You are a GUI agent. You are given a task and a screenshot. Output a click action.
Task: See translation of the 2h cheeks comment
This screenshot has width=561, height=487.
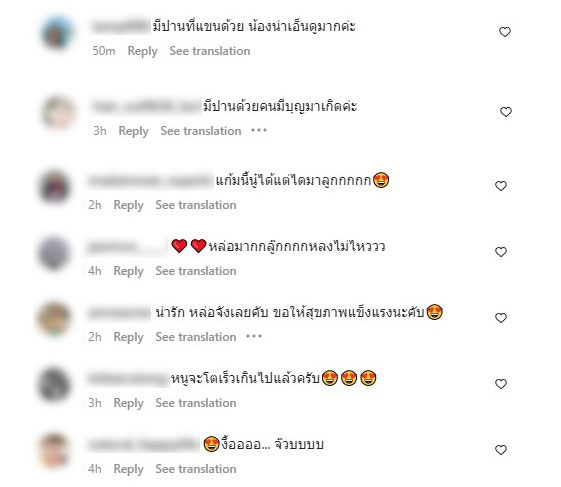196,205
